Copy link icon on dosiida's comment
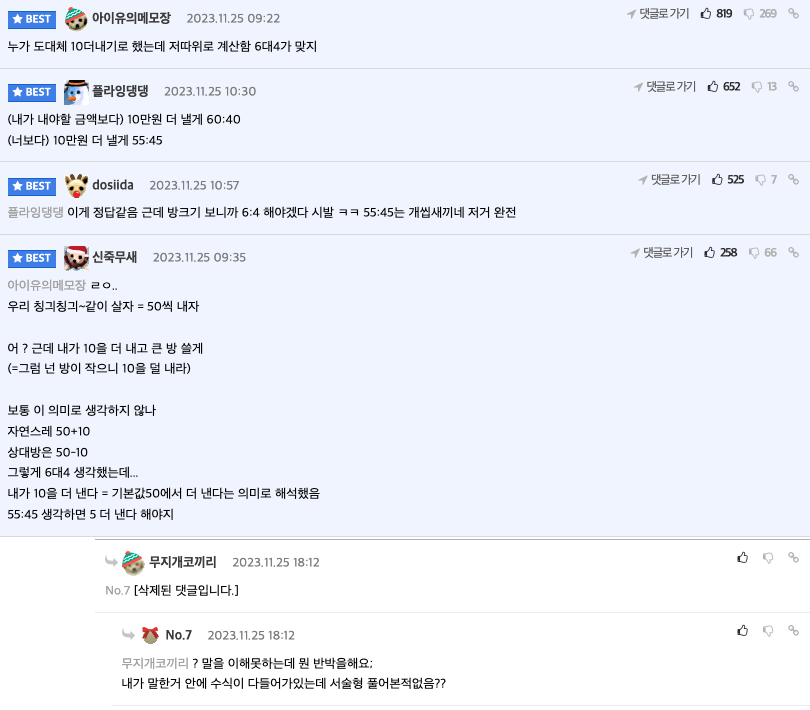810x710 pixels. click(x=794, y=180)
